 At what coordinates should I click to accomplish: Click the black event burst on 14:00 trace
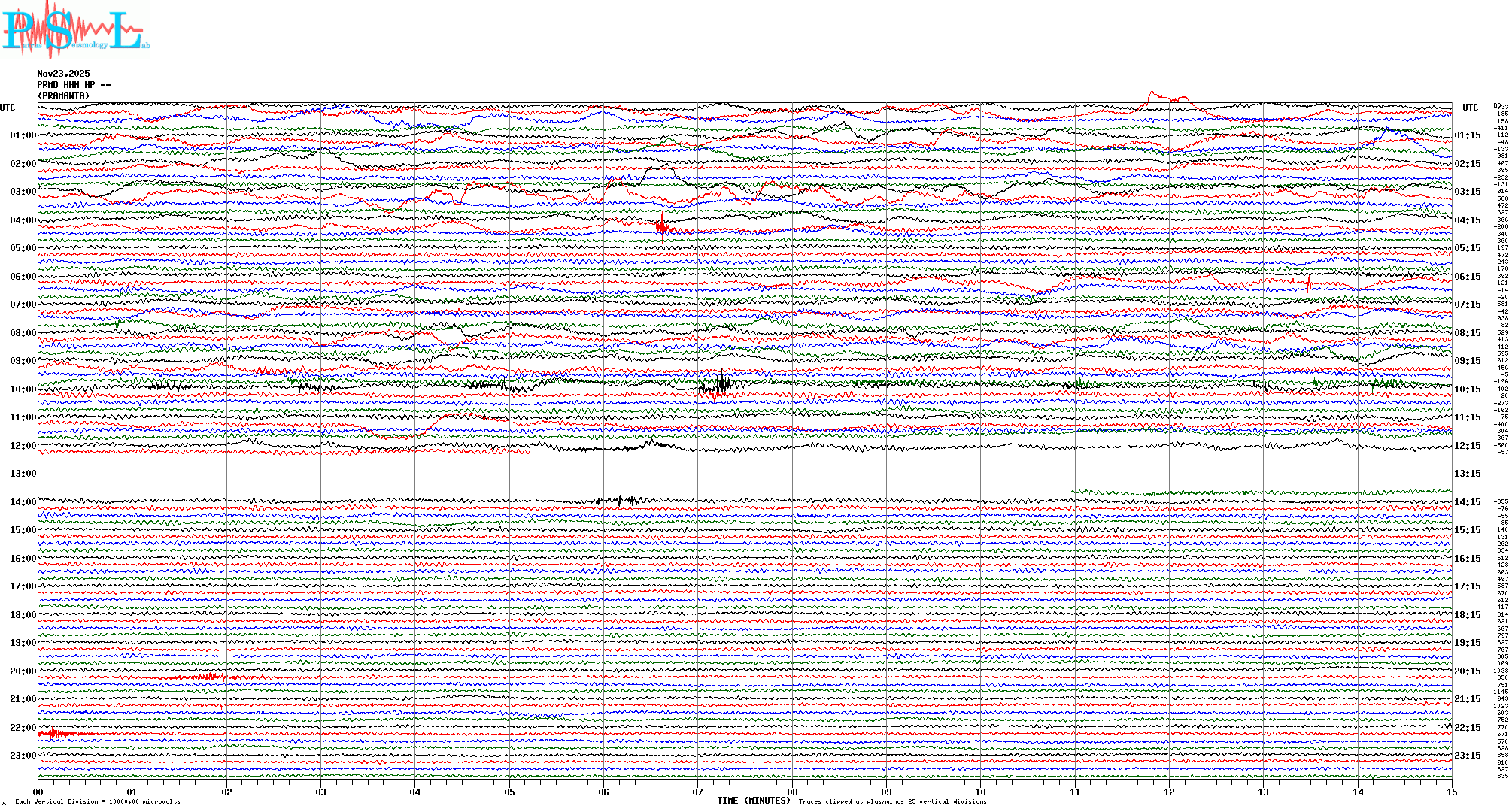pos(618,500)
